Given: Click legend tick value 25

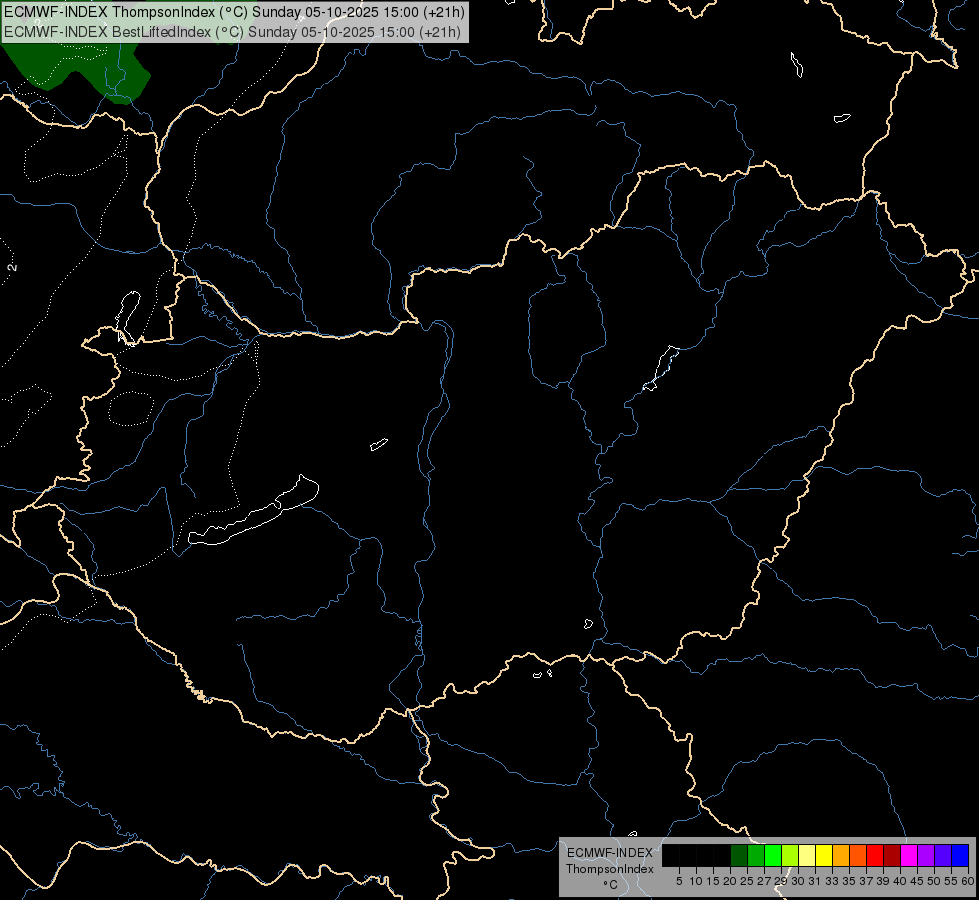Looking at the screenshot, I should (x=747, y=881).
